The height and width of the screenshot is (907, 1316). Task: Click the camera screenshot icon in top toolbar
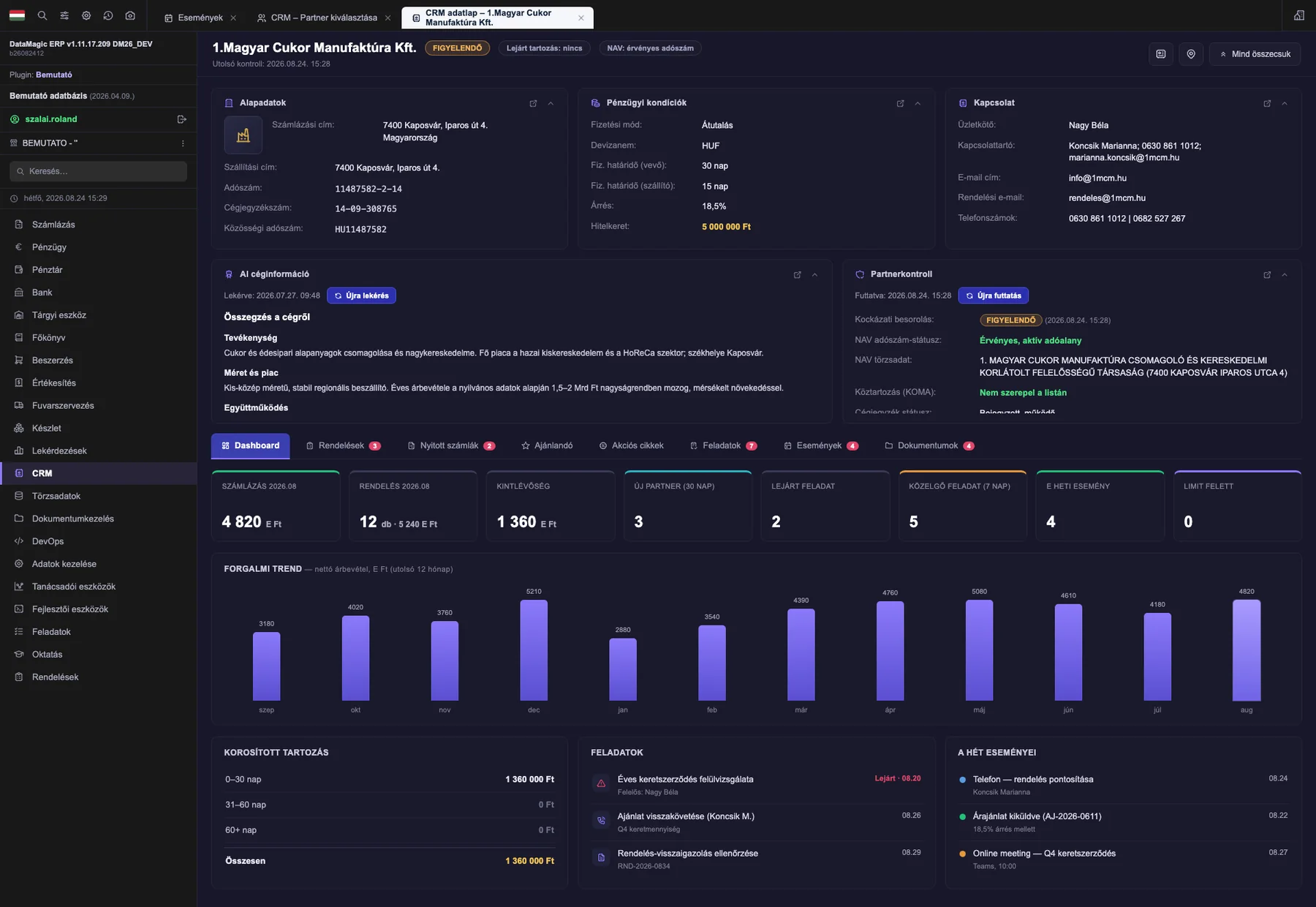[130, 15]
